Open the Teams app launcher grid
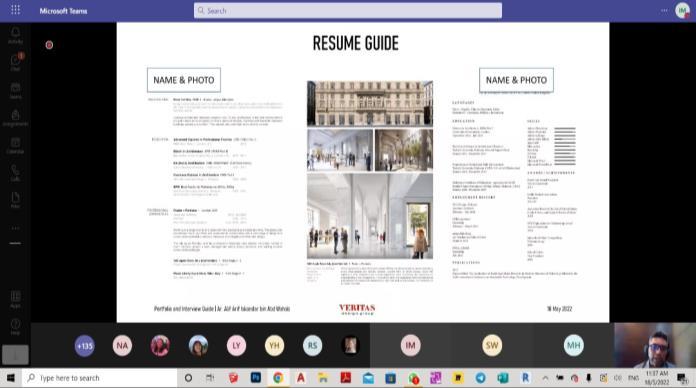This screenshot has height=388, width=696. coord(16,10)
